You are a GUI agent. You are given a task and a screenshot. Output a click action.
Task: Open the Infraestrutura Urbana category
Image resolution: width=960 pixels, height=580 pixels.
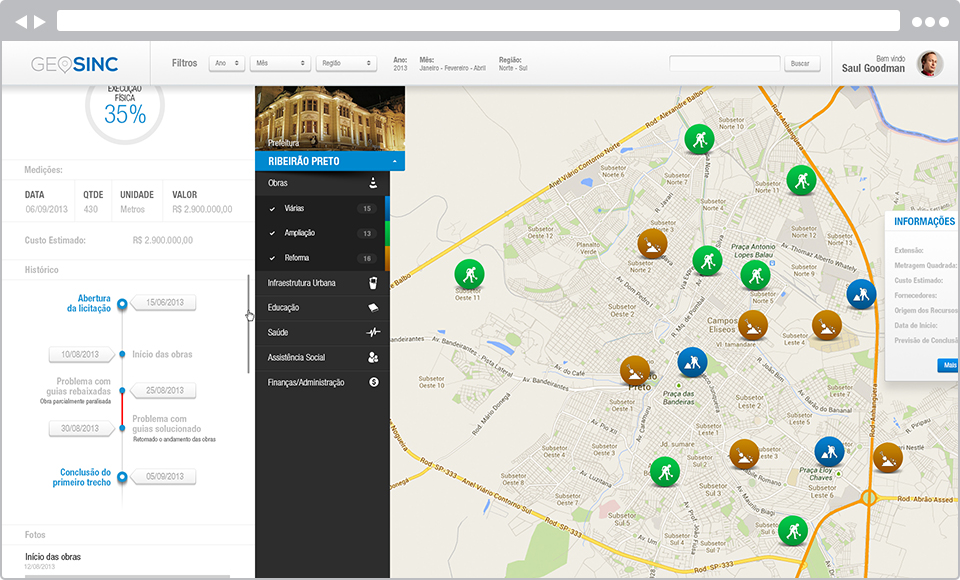[323, 283]
